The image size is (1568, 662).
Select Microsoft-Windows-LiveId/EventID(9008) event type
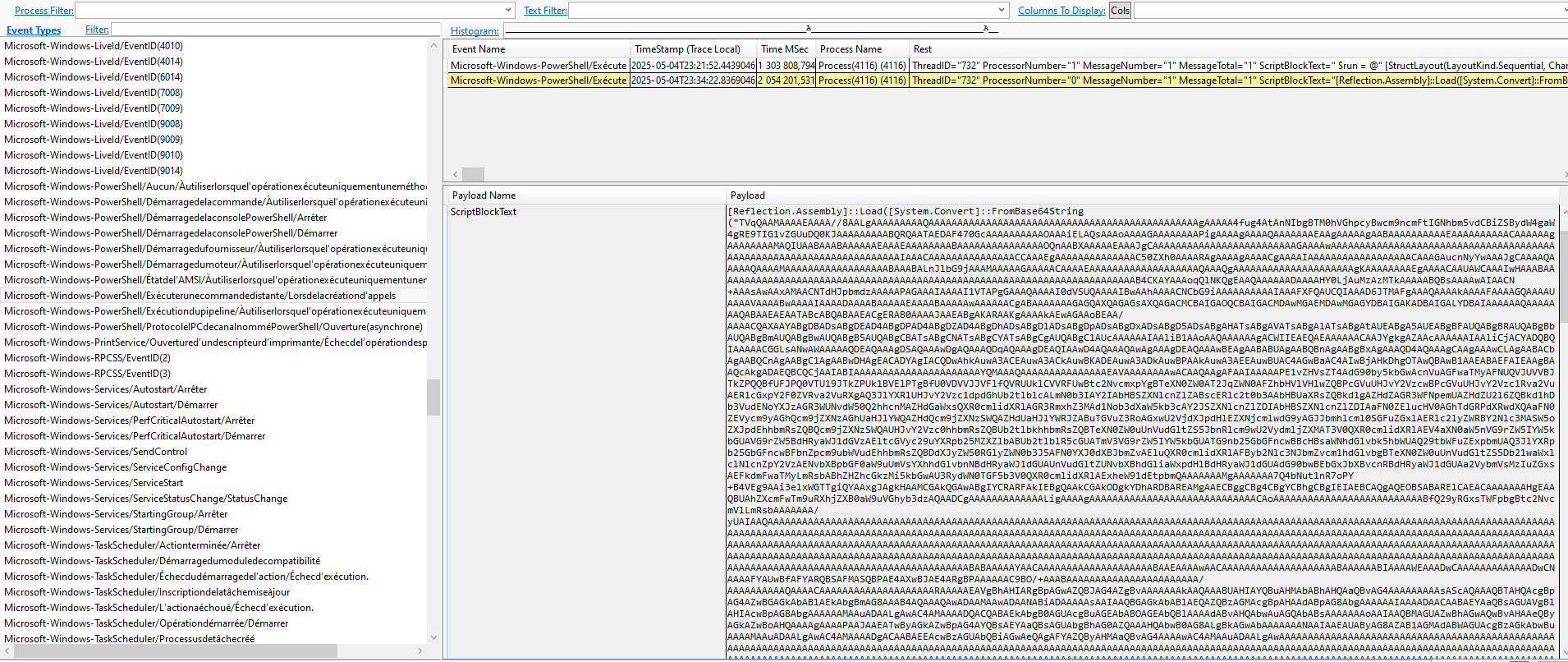click(x=94, y=124)
